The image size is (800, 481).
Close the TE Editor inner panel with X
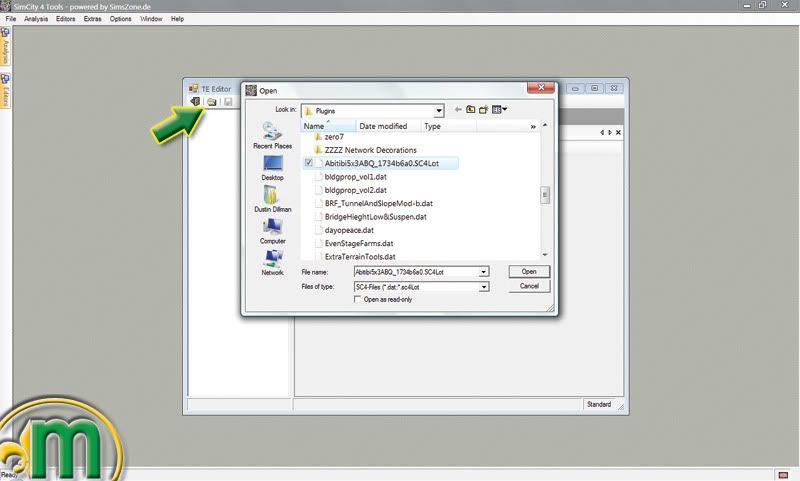[x=618, y=133]
